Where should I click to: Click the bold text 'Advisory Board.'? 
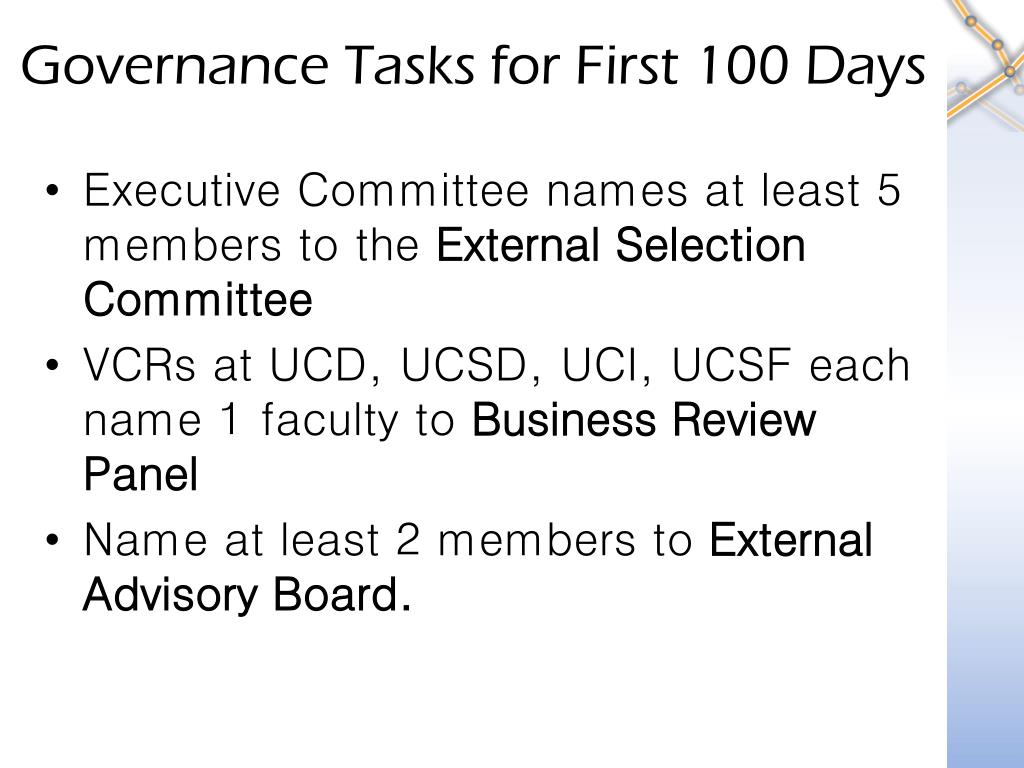(x=247, y=594)
